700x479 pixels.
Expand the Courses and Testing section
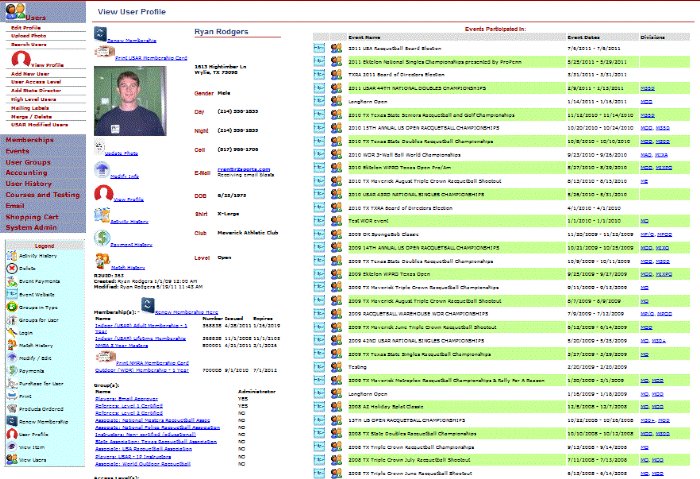[x=42, y=195]
